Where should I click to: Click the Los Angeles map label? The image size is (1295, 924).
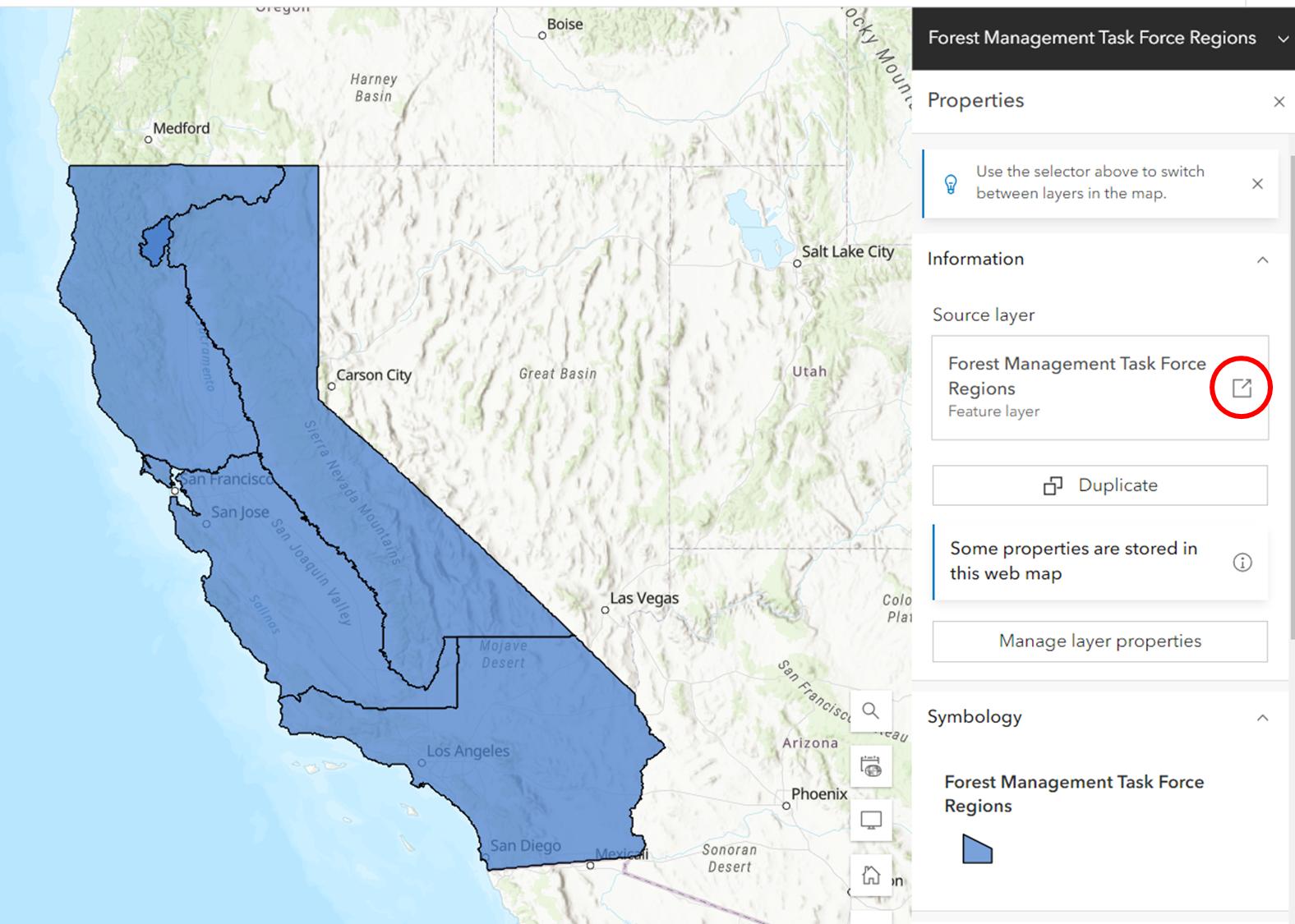click(468, 751)
